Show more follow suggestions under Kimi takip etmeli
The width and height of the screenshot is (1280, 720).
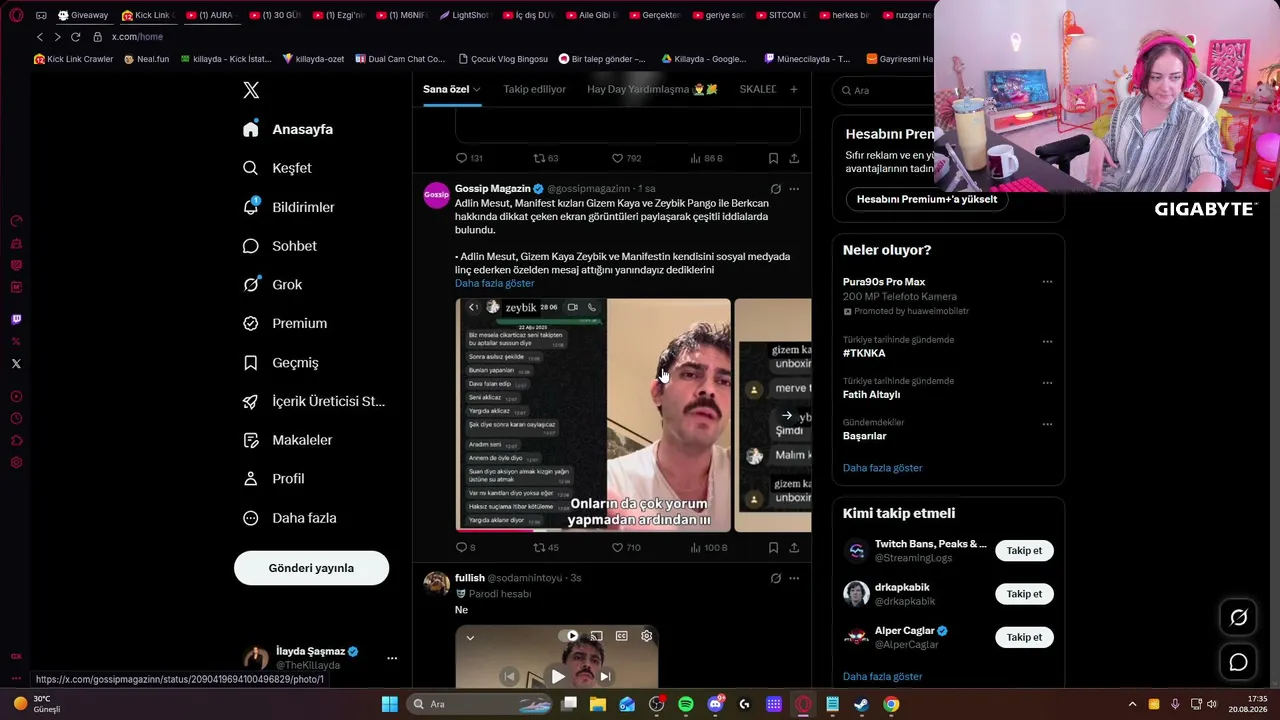point(882,677)
